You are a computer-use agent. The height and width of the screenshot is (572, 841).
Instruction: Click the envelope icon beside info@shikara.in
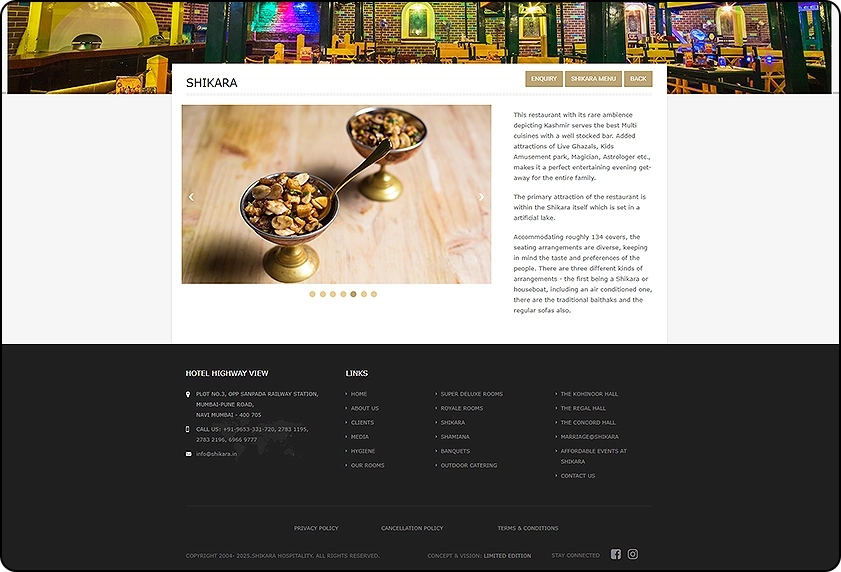(x=188, y=454)
